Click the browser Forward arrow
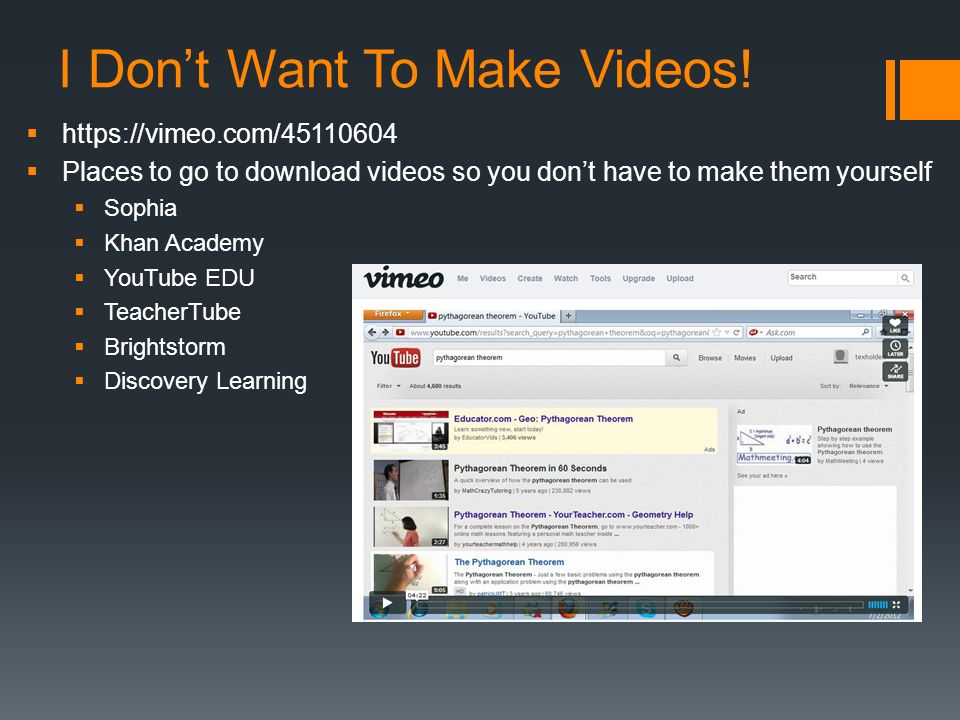This screenshot has height=720, width=960. click(386, 332)
